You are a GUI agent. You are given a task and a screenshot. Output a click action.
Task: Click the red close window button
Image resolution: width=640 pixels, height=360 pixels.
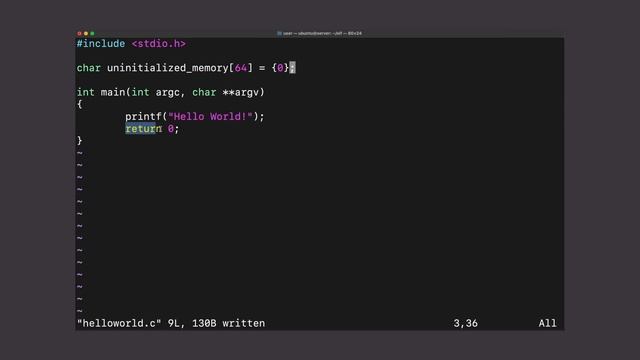pyautogui.click(x=79, y=33)
